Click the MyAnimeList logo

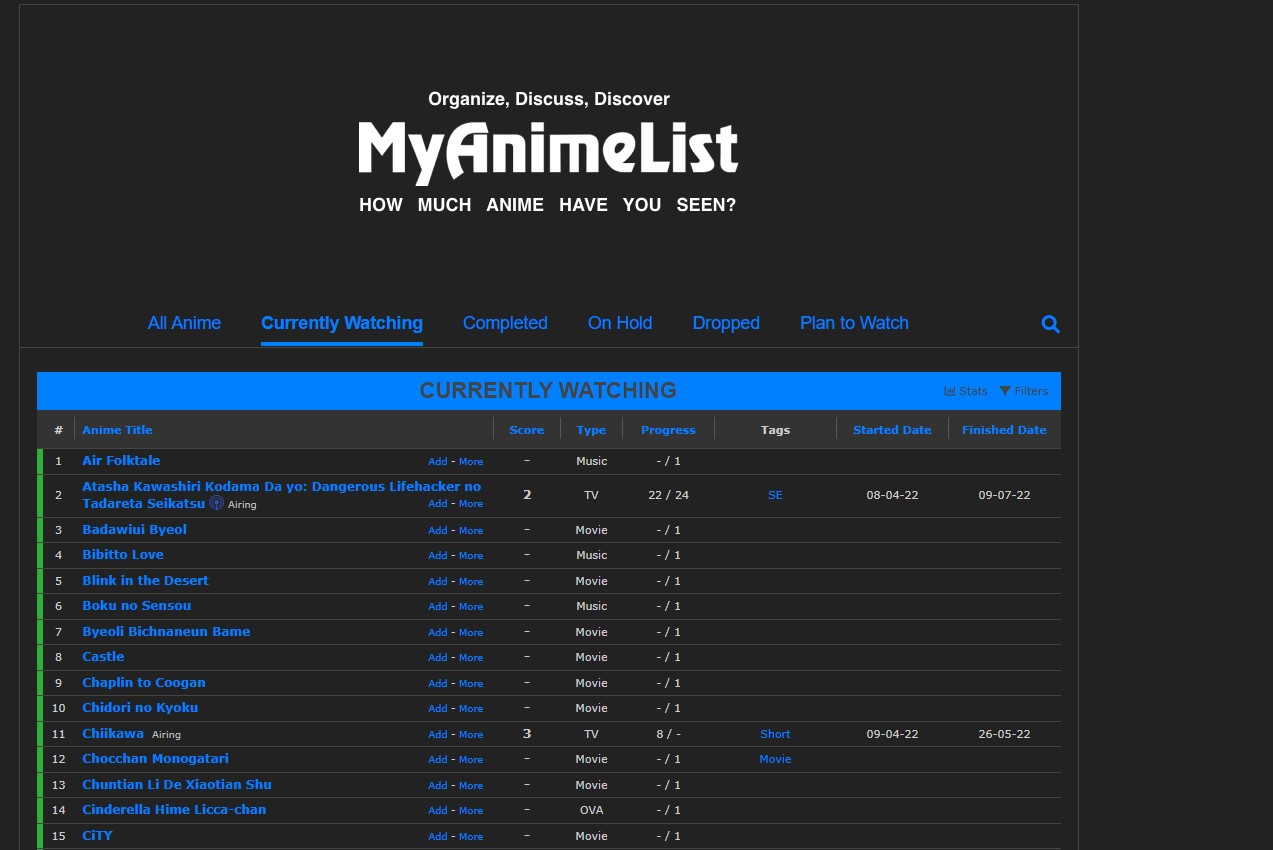pos(548,152)
